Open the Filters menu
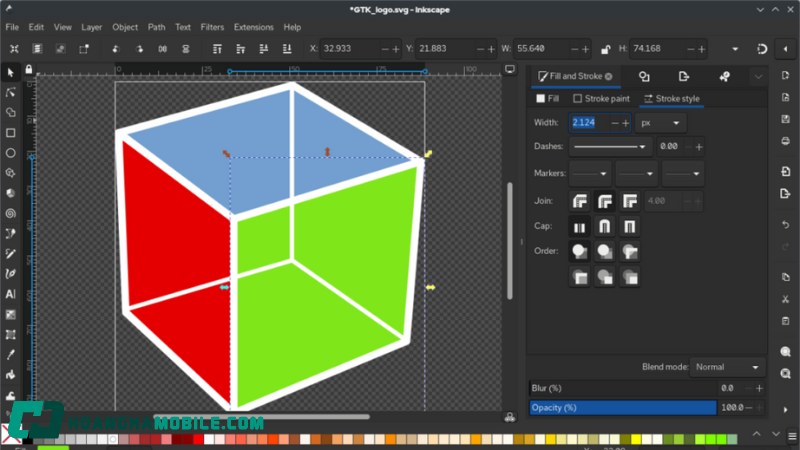 (x=212, y=27)
